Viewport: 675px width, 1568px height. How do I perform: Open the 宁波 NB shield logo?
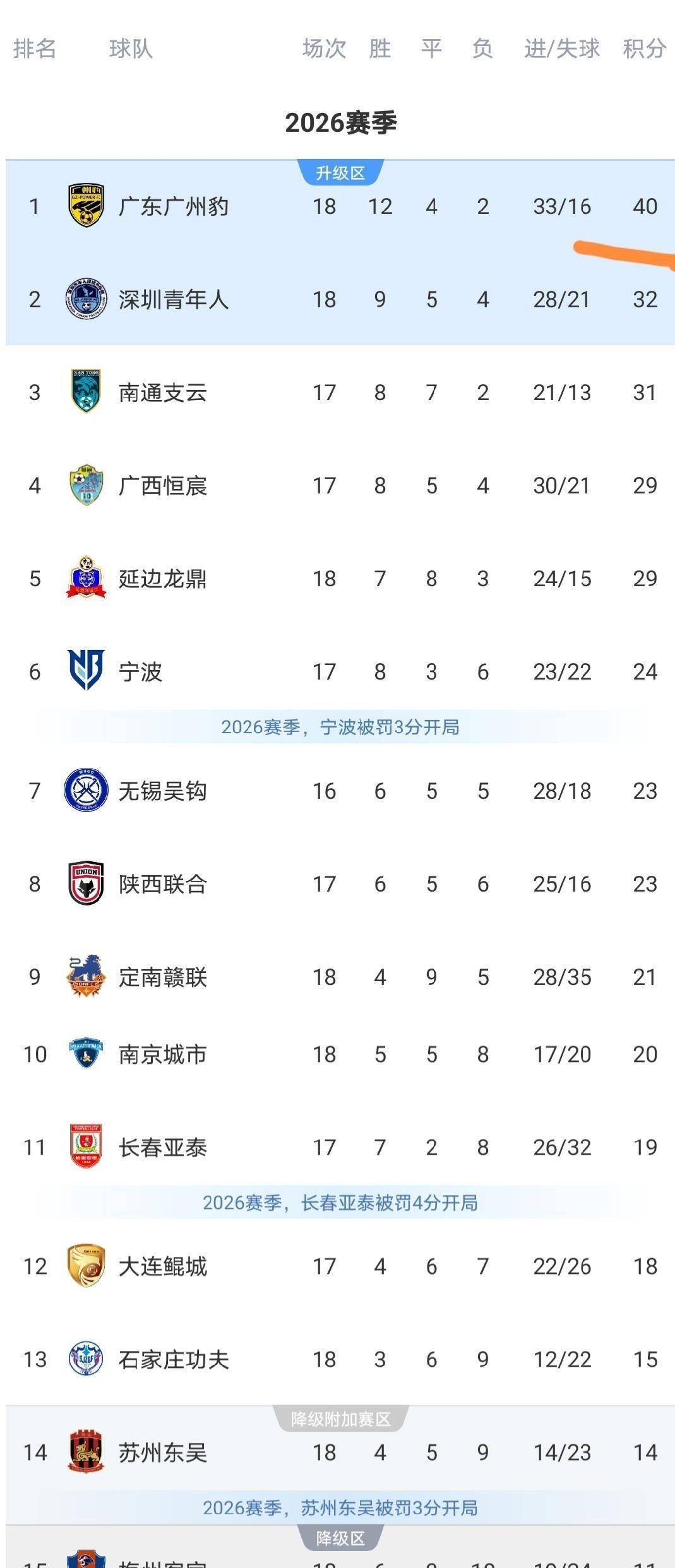click(86, 671)
